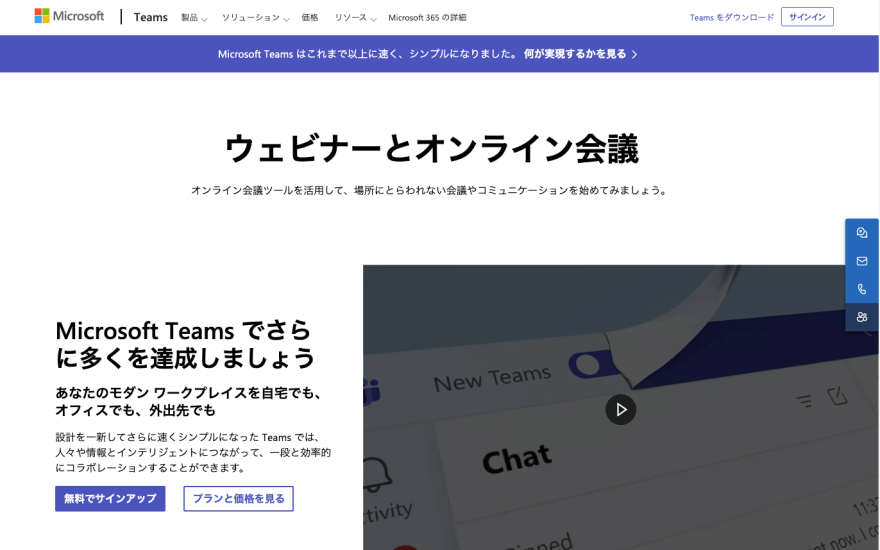Viewport: 880px width, 550px height.
Task: Play the New Teams video
Action: (x=621, y=410)
